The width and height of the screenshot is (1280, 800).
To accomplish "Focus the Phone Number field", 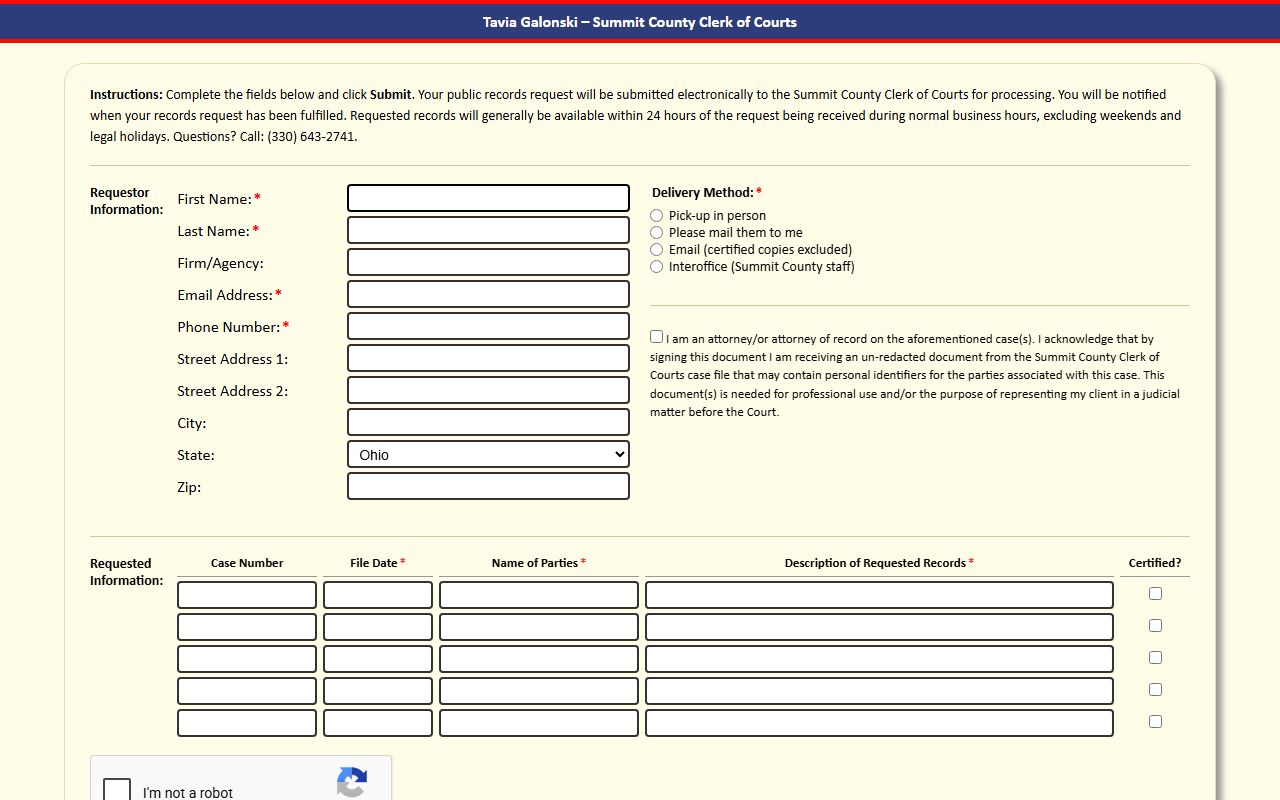I will coord(488,326).
